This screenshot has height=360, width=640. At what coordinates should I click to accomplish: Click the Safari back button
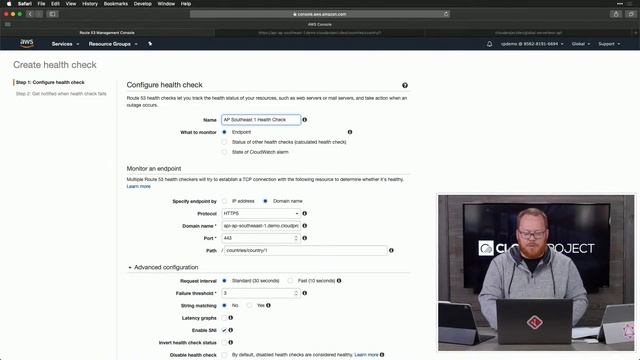pos(30,14)
